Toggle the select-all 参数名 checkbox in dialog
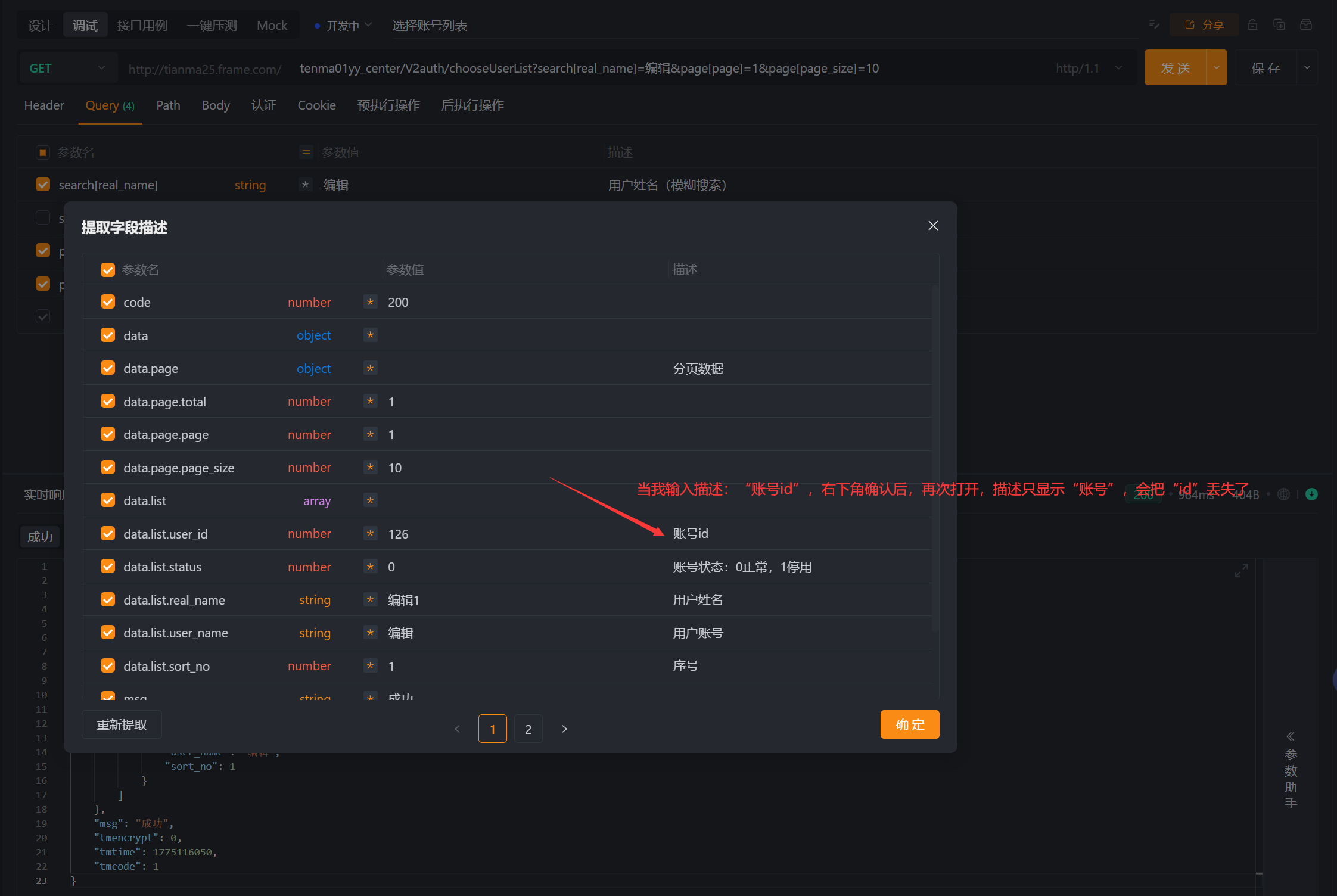Image resolution: width=1337 pixels, height=896 pixels. pos(108,270)
